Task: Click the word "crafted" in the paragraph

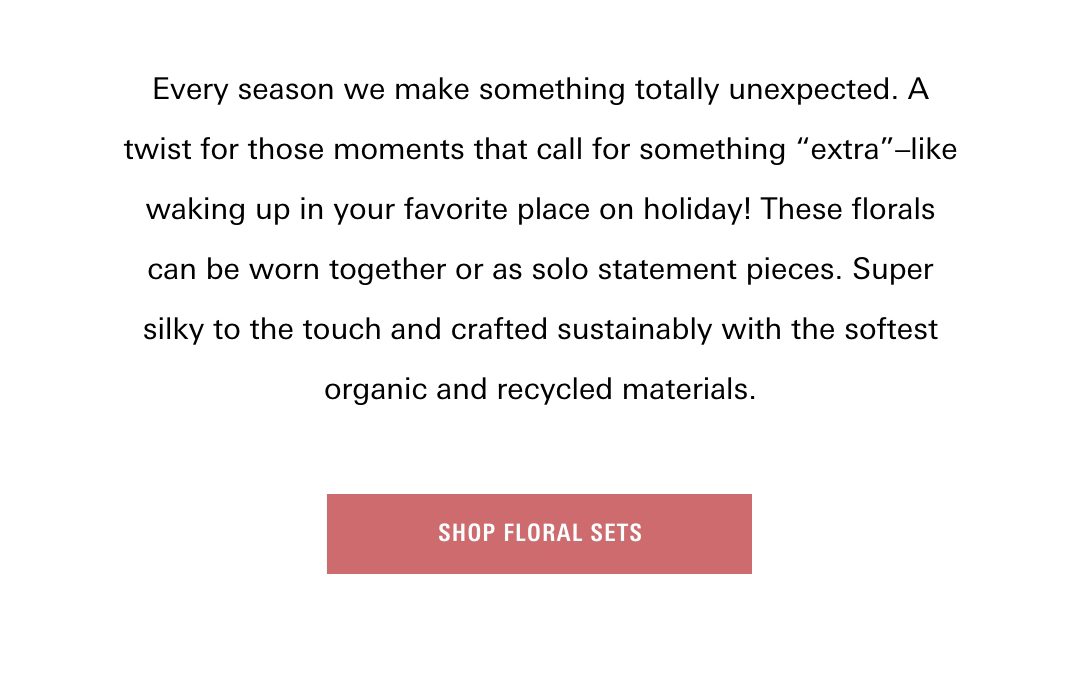Action: (x=499, y=329)
